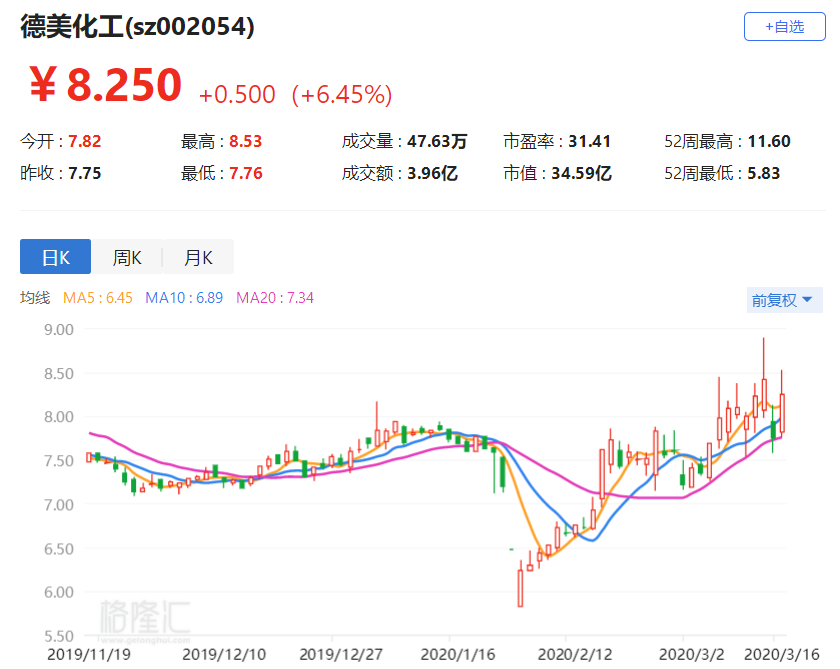The height and width of the screenshot is (669, 840).
Task: Switch to 月K monthly chart tab
Action: click(x=198, y=257)
